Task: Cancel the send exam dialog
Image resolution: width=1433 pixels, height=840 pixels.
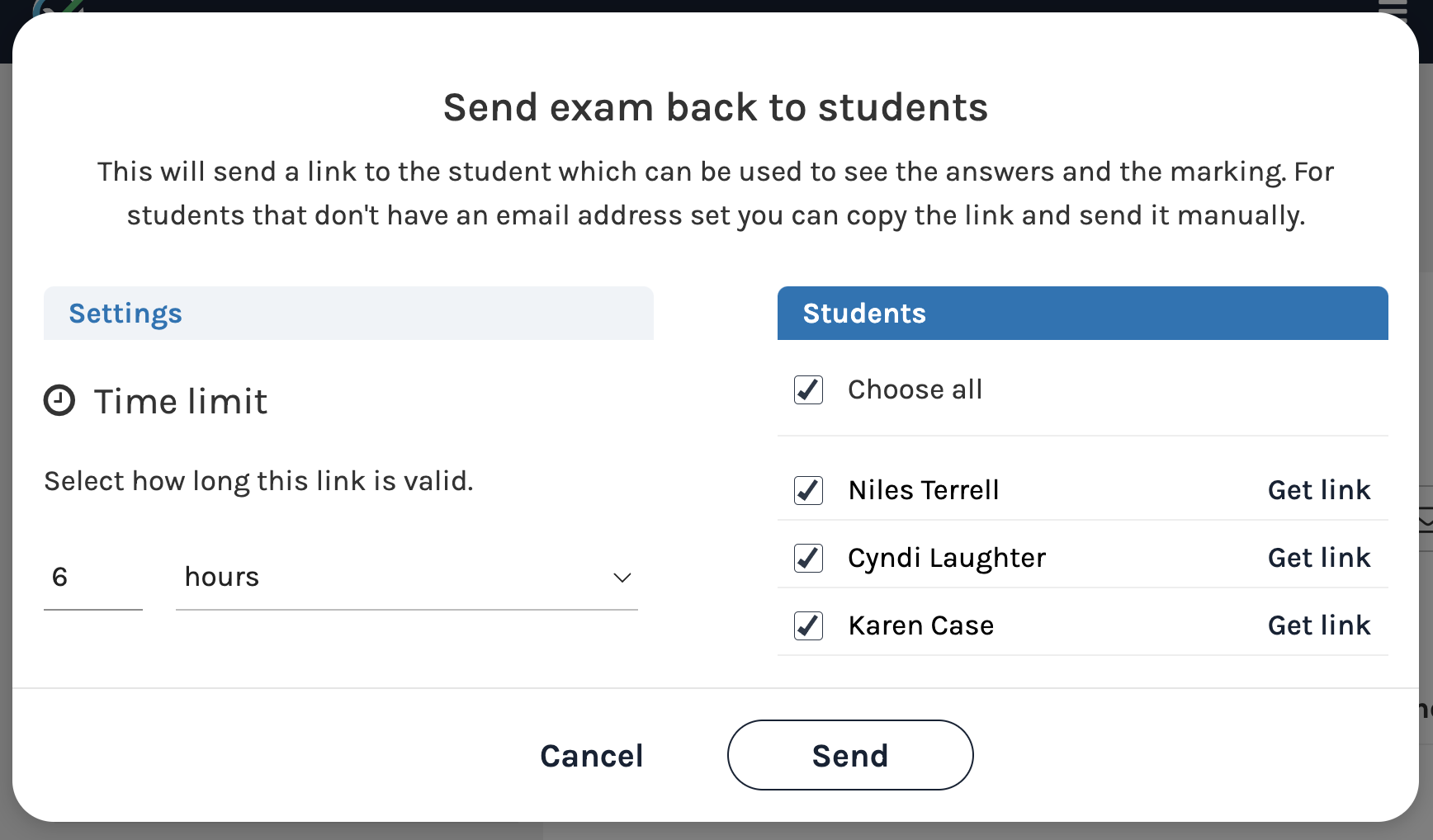Action: click(591, 756)
